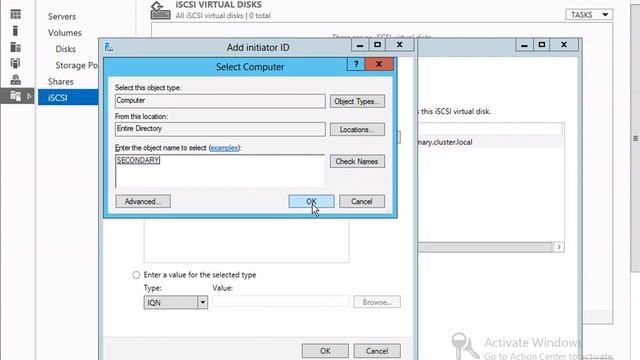The height and width of the screenshot is (360, 640).
Task: Select the Local Server sidebar icon
Action: (x=16, y=31)
